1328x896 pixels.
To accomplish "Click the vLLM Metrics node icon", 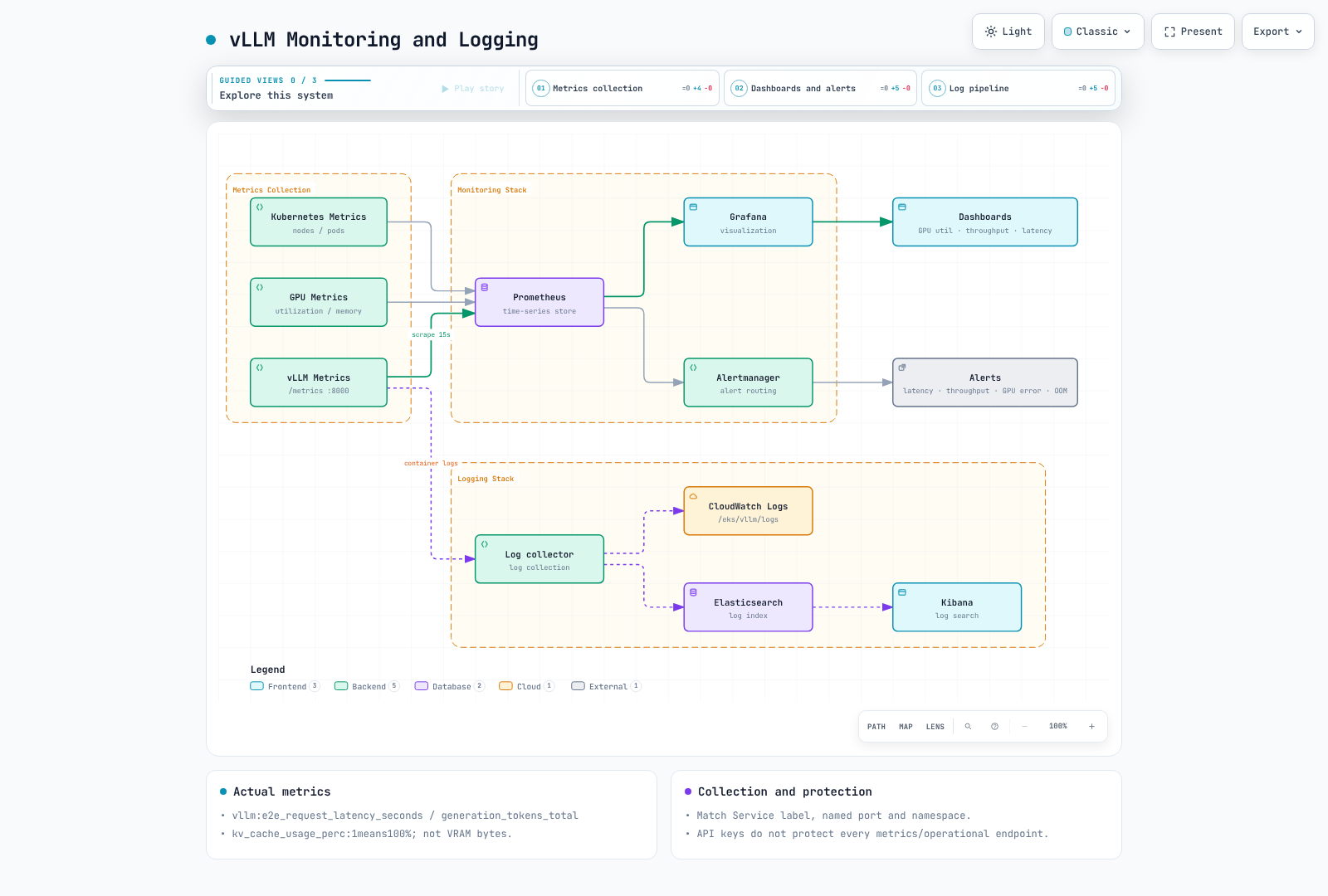I will click(x=260, y=368).
